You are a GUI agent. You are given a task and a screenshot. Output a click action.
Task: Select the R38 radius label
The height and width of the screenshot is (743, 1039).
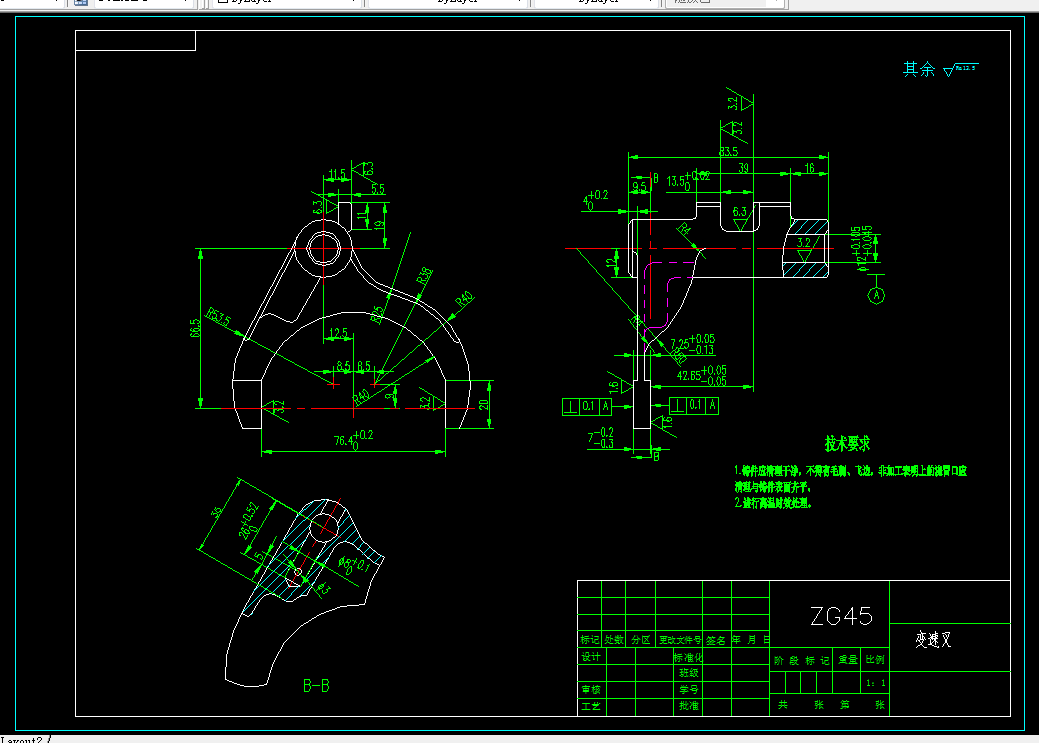(425, 275)
